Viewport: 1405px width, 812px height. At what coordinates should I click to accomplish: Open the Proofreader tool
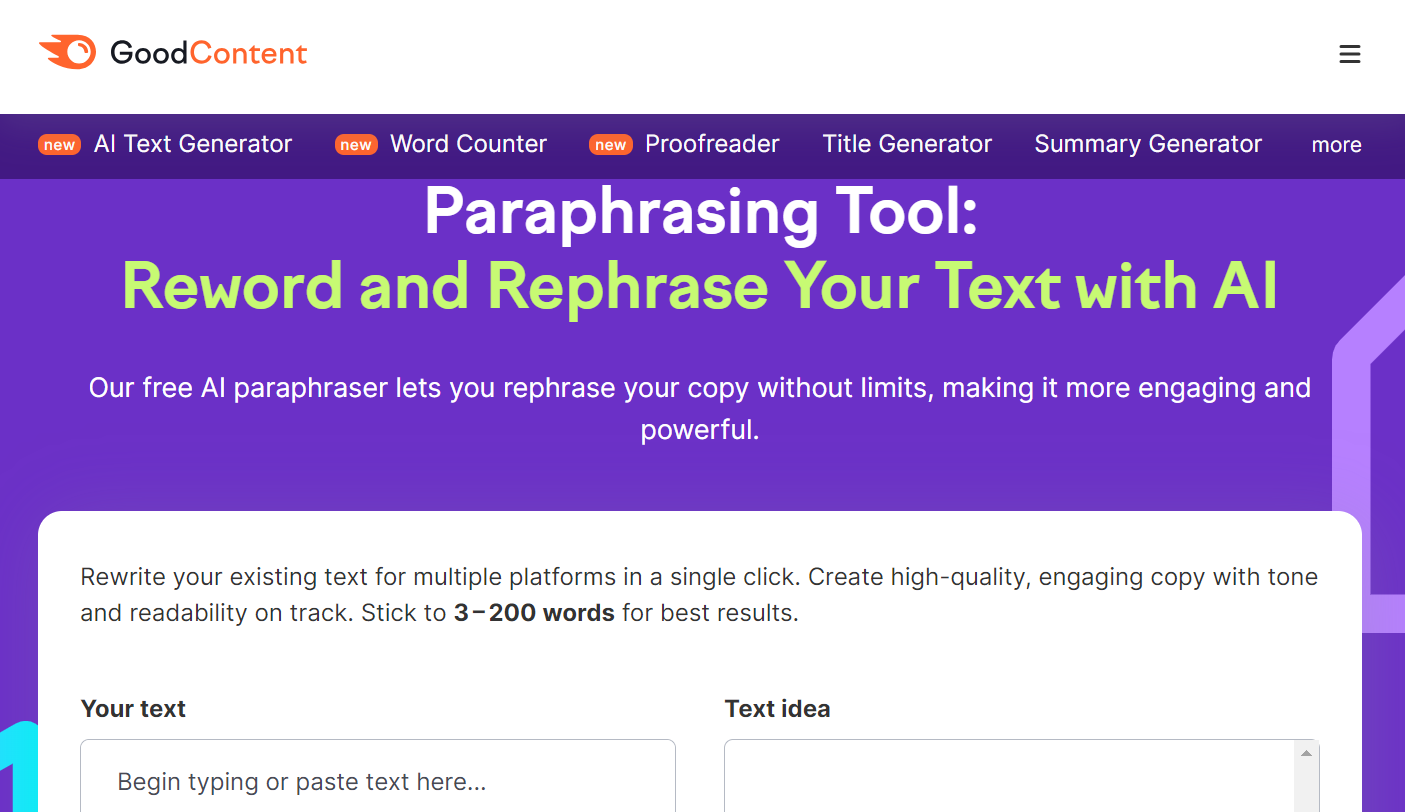pyautogui.click(x=712, y=144)
